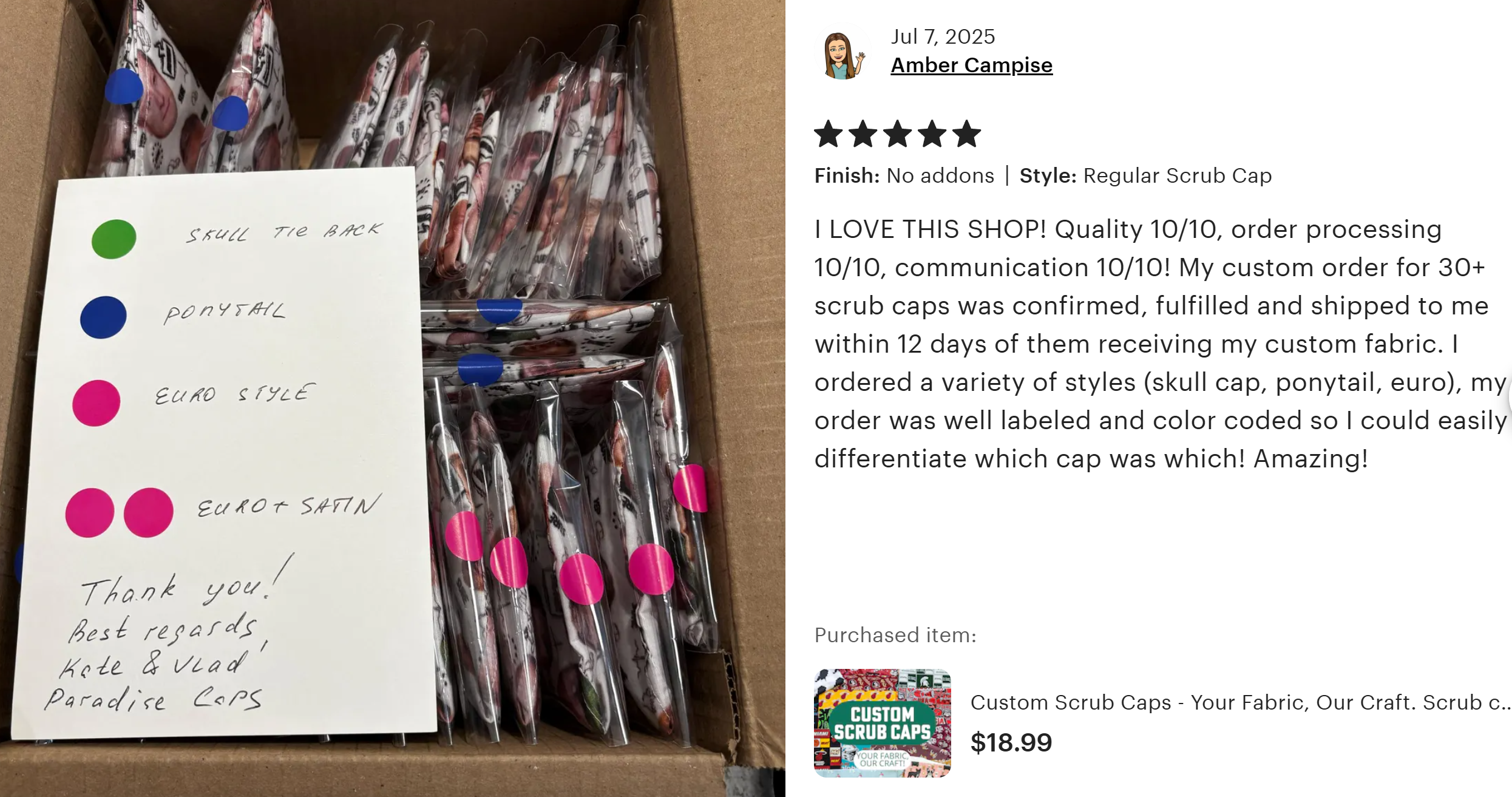Click the fifth rating star

(967, 134)
